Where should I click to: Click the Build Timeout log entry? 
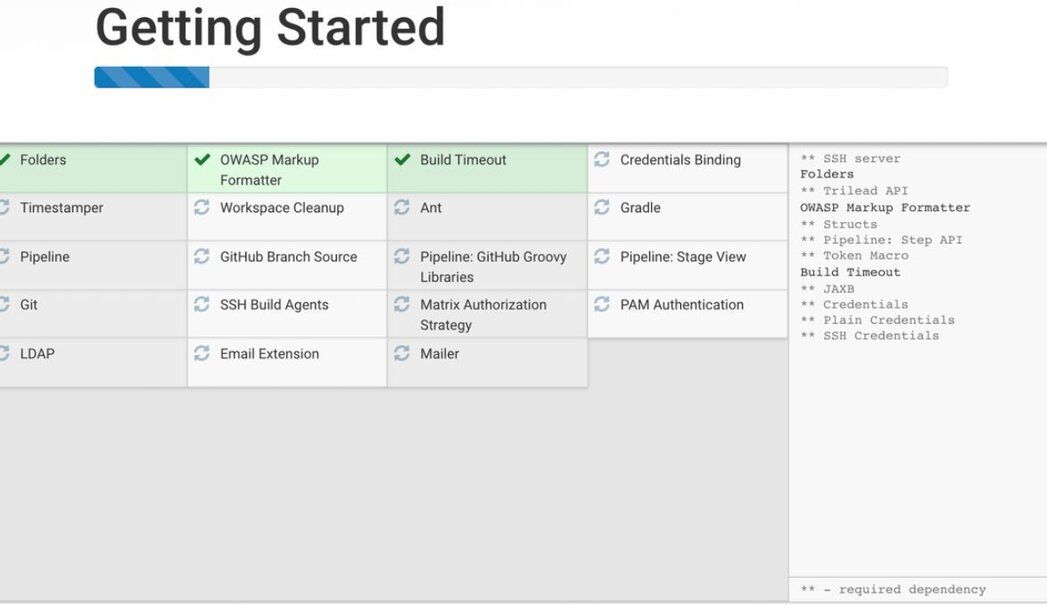850,272
